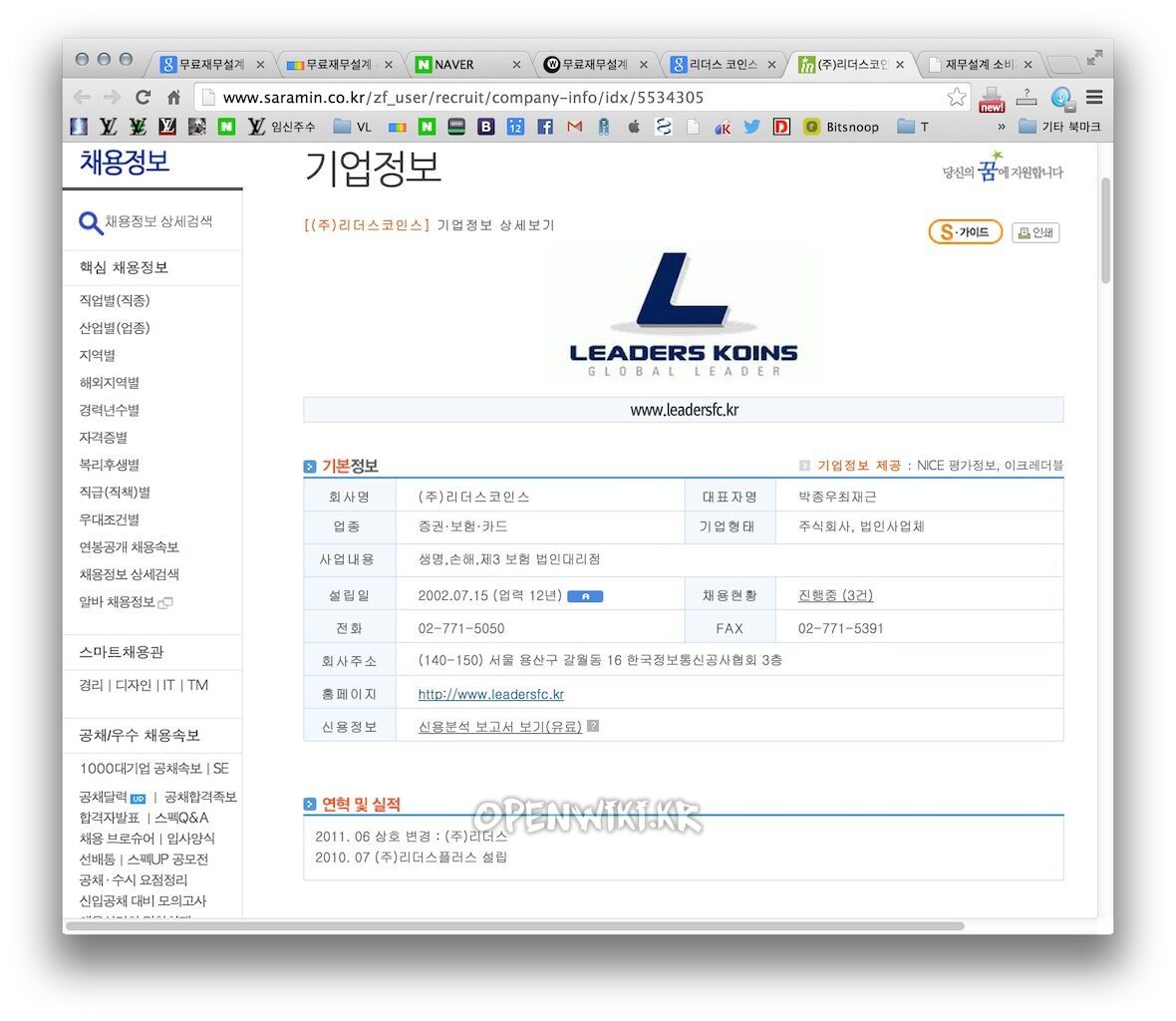1176x1021 pixels.
Task: Open the browser home page icon
Action: [x=174, y=97]
